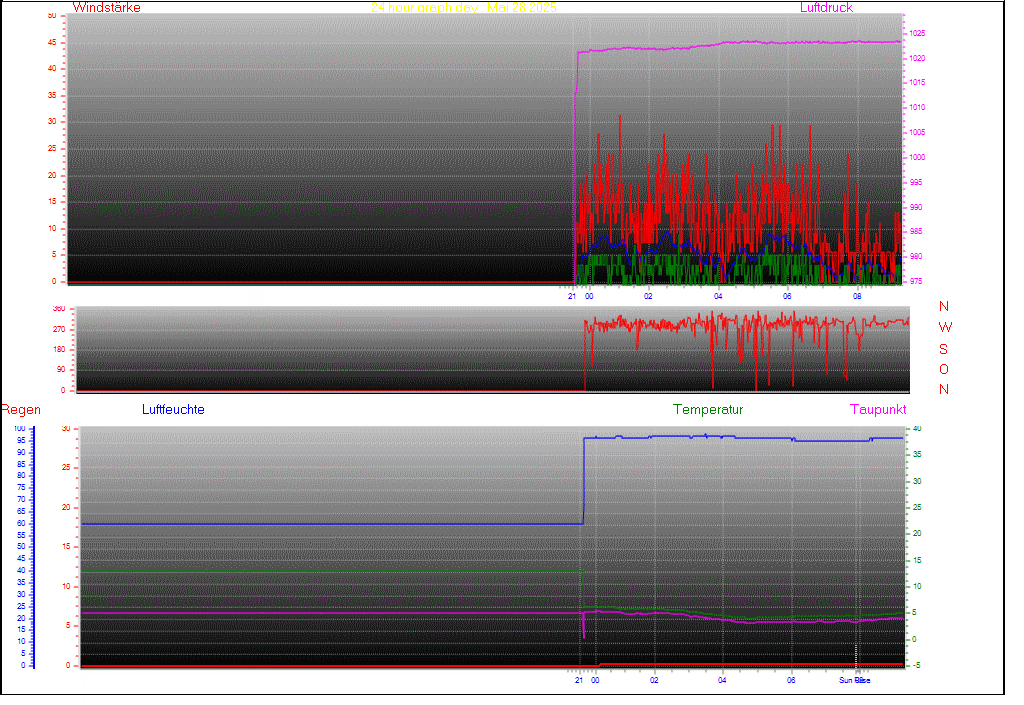Screen dimensions: 1024x705
Task: Select the 02 hour tick under the wind chart
Action: tap(648, 296)
